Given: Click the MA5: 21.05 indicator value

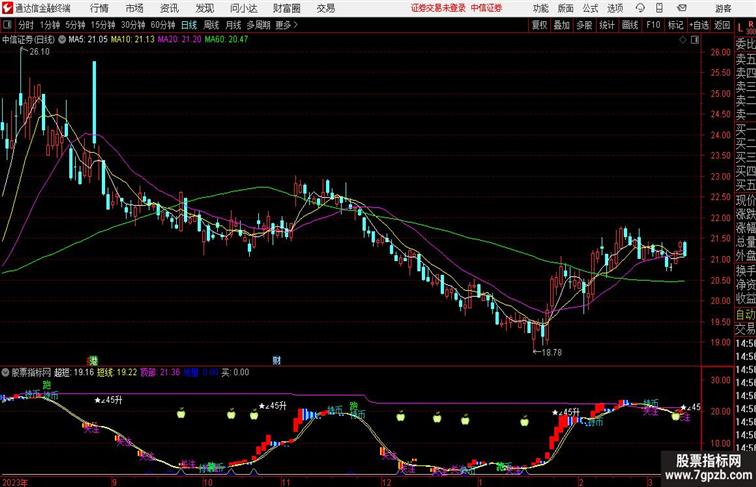Looking at the screenshot, I should pyautogui.click(x=88, y=40).
